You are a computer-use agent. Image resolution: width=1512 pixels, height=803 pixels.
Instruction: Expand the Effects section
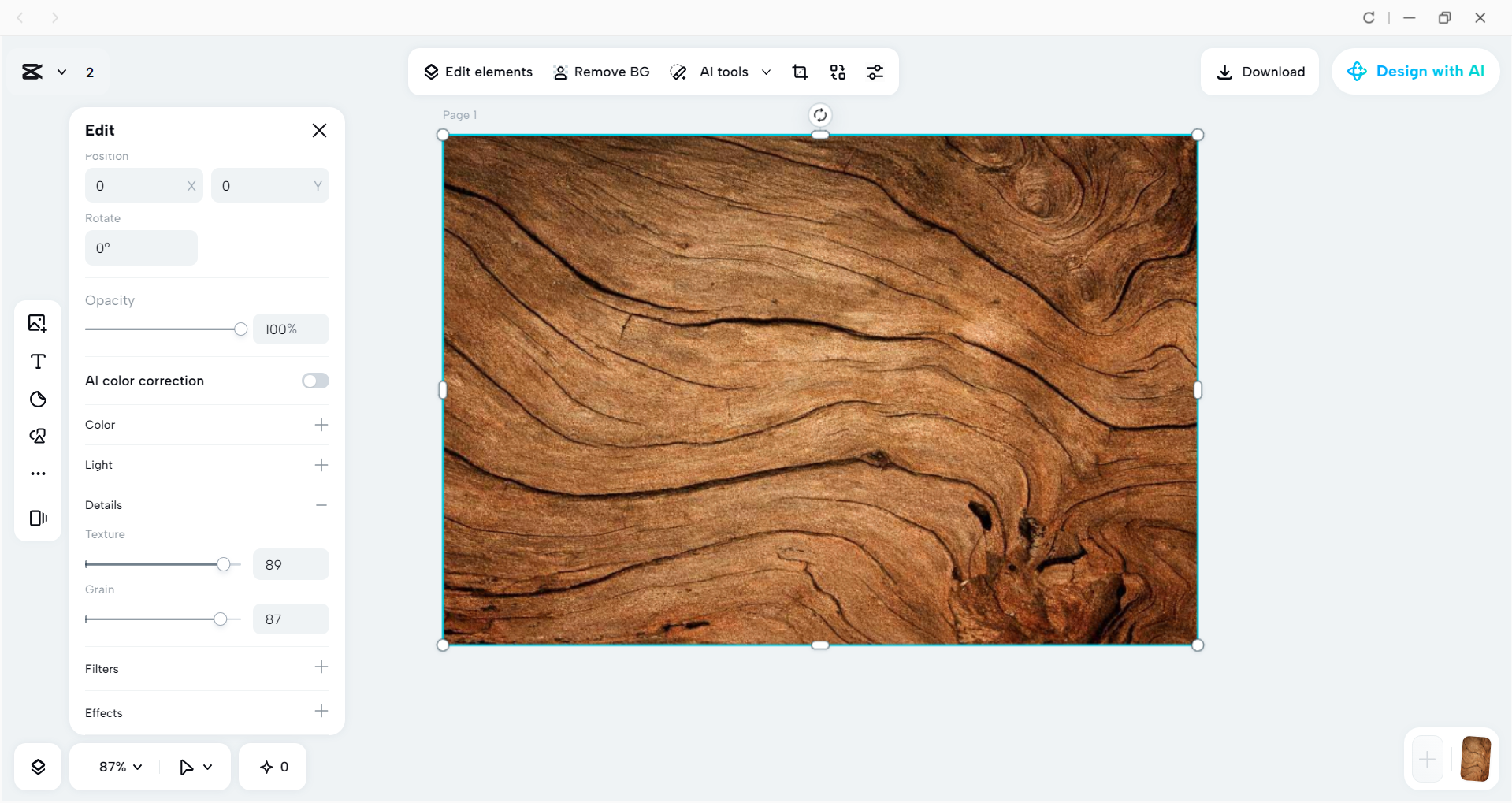pyautogui.click(x=321, y=712)
